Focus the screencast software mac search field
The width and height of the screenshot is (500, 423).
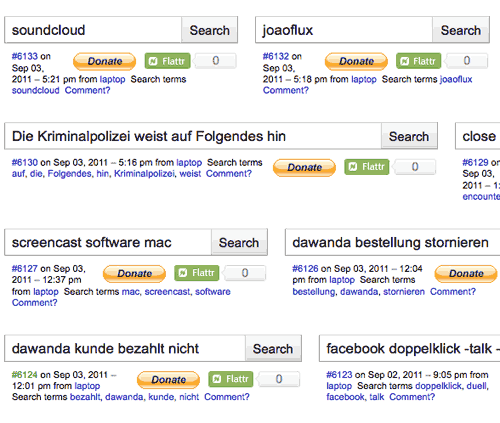pos(108,243)
